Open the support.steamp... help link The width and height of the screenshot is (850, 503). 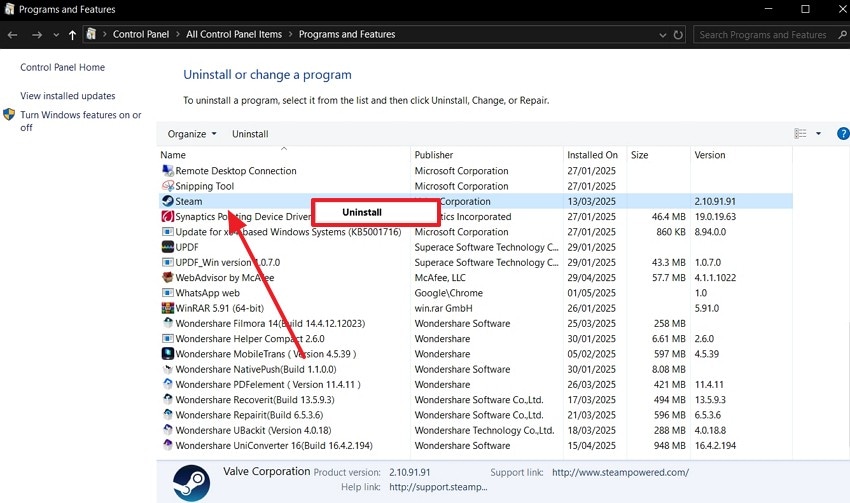[438, 487]
